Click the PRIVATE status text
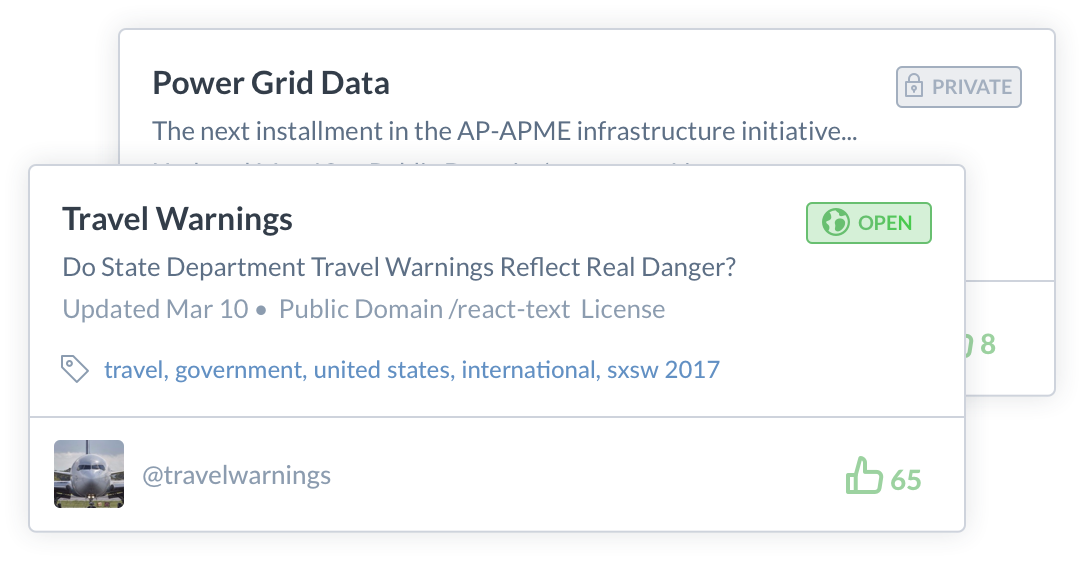This screenshot has height=562, width=1084. point(971,87)
